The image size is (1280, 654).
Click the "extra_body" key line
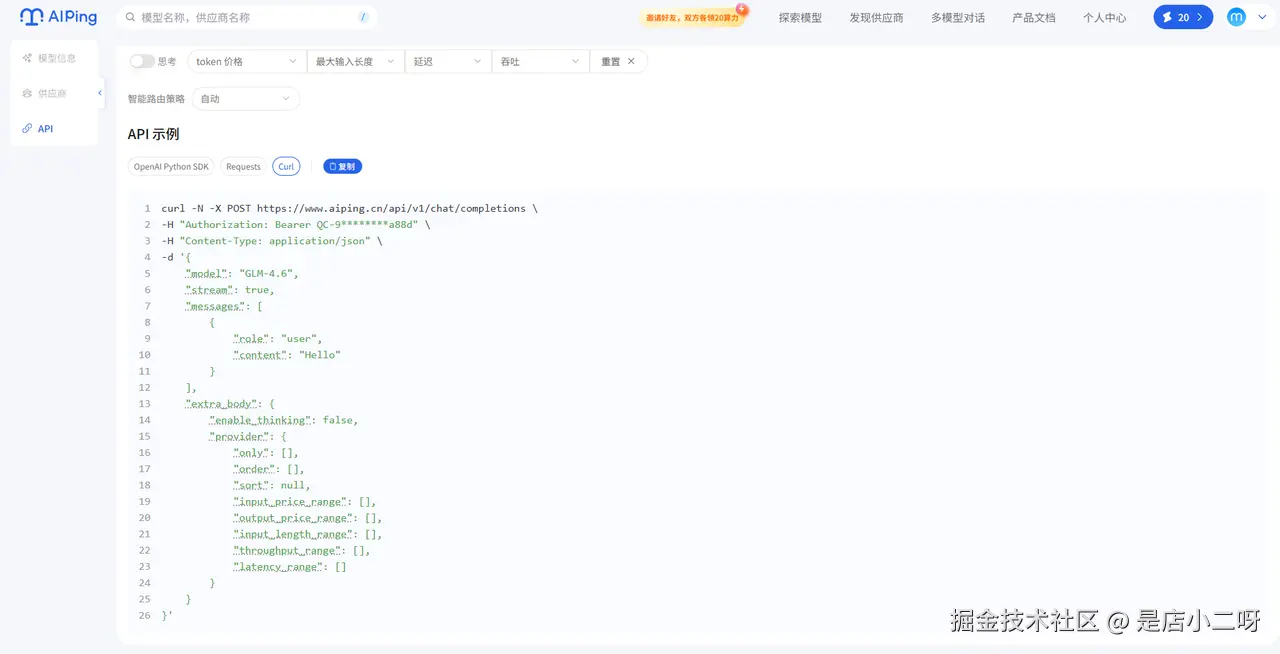pos(230,404)
